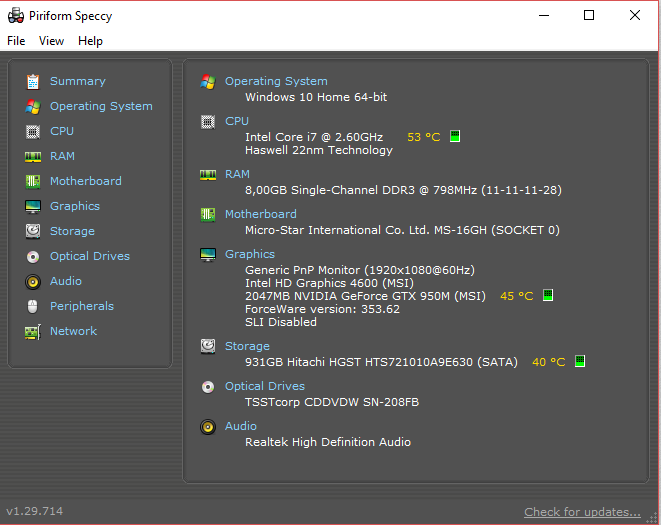
Task: Click the Motherboard heading in summary pane
Action: 260,214
